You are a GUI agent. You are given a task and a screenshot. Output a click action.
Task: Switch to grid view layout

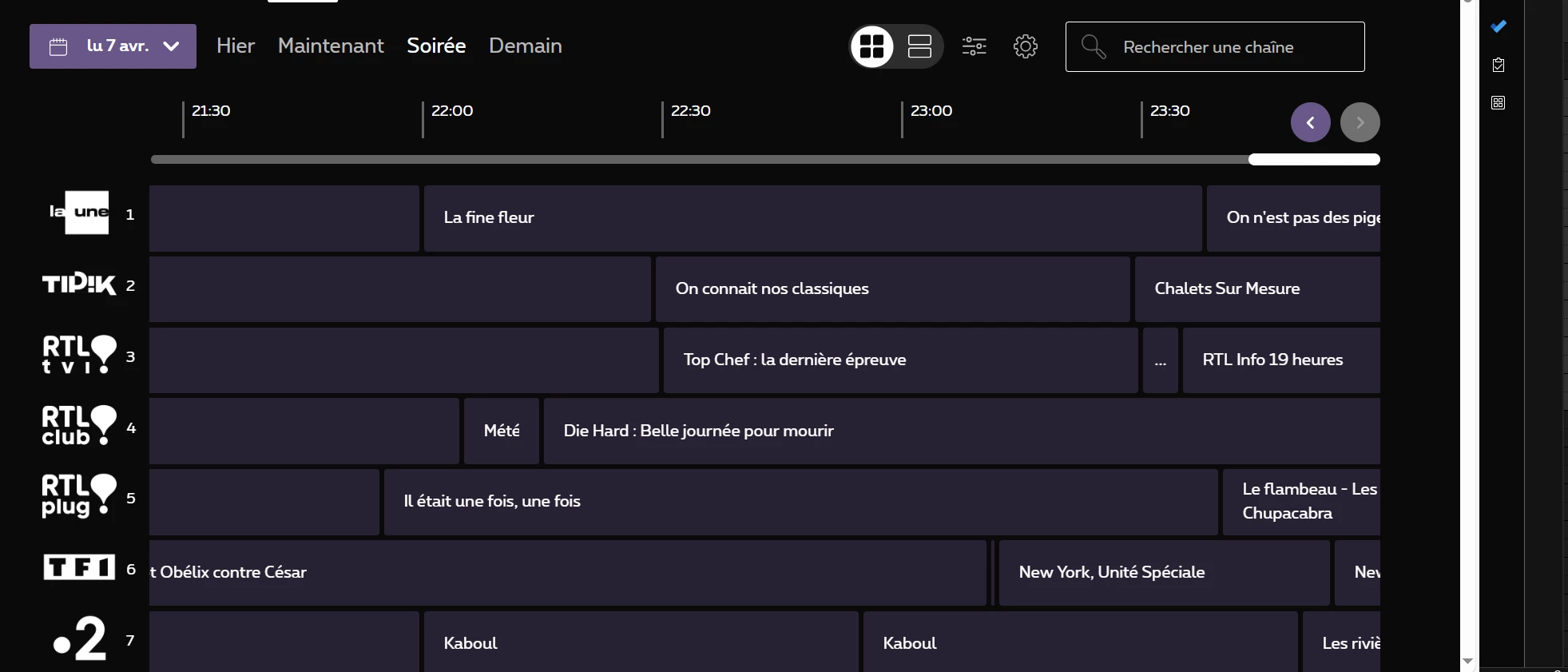tap(871, 46)
